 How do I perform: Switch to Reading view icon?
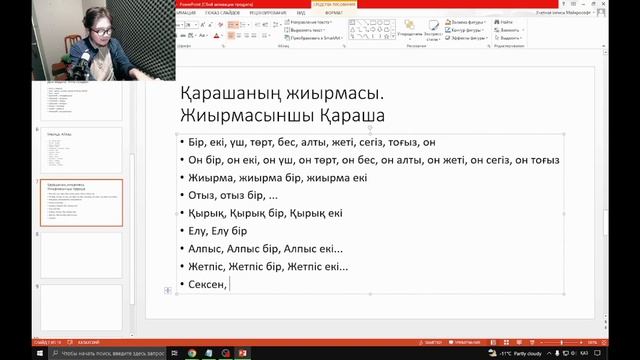(x=519, y=342)
